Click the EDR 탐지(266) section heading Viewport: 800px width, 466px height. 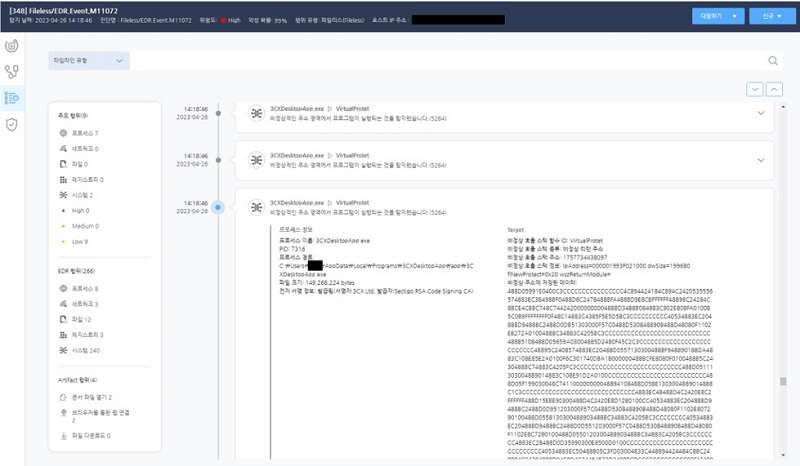[77, 271]
